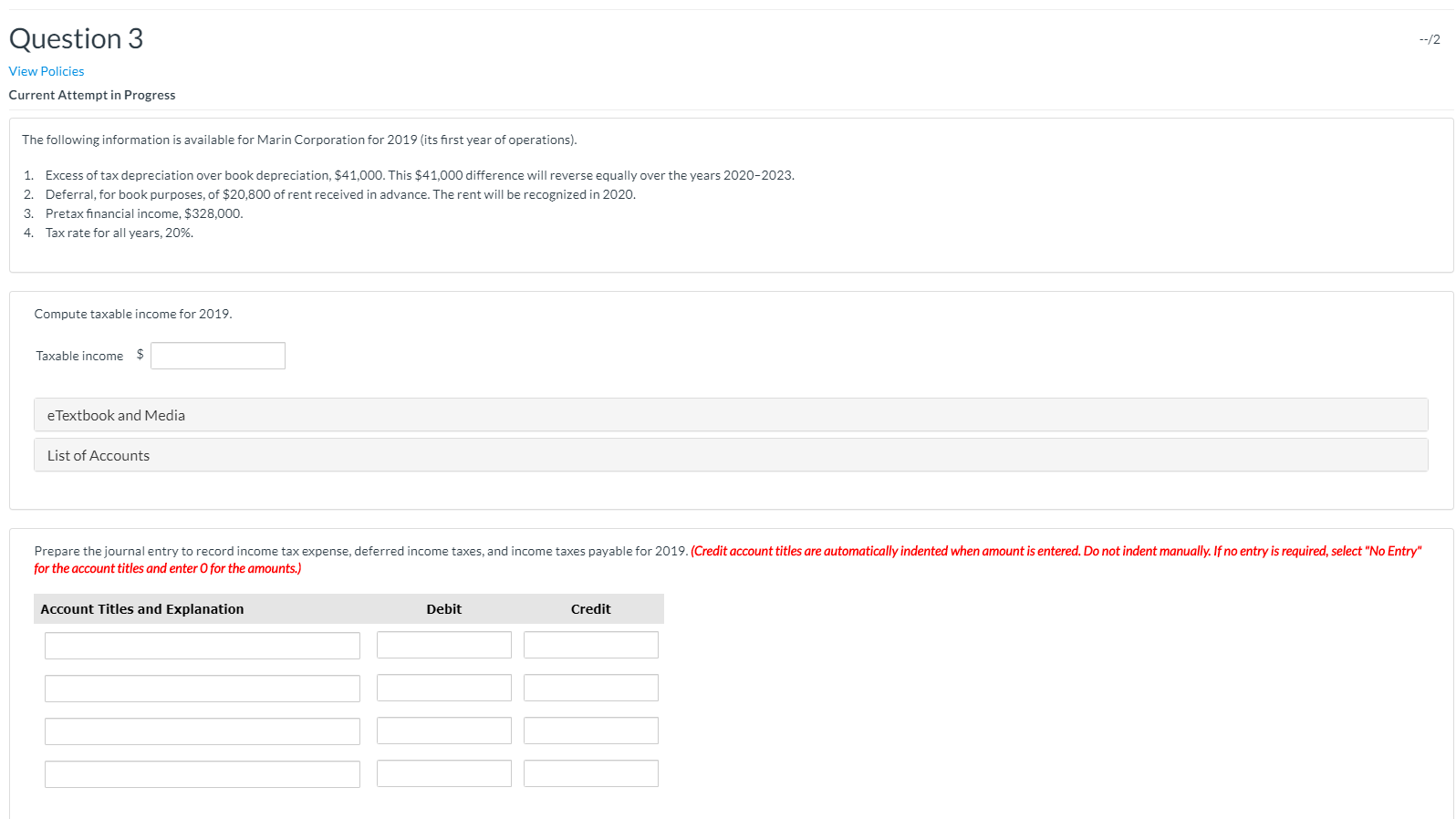The width and height of the screenshot is (1456, 819).
Task: Click the Debit column header
Action: point(444,609)
